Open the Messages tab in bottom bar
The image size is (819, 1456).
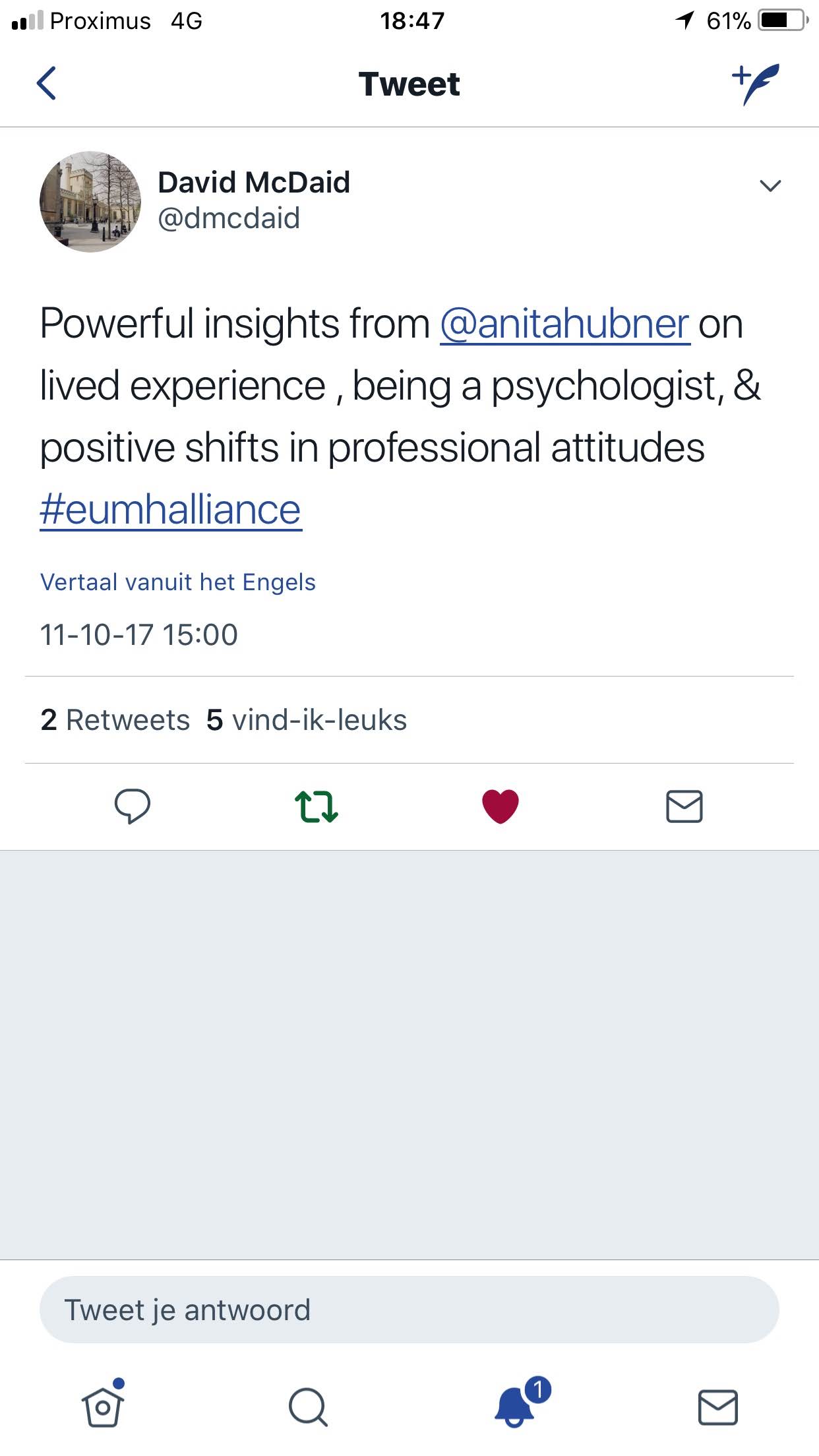tap(717, 1407)
